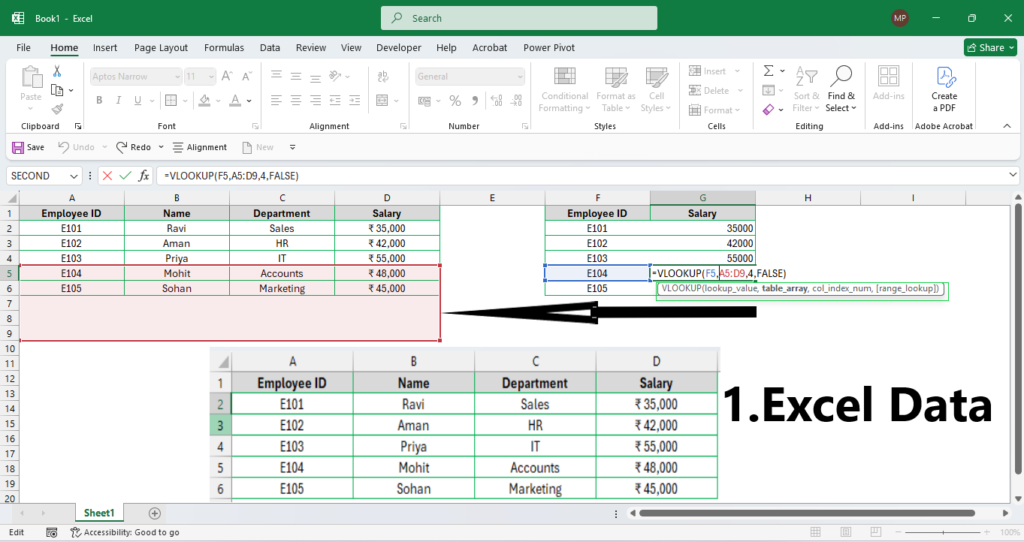1024x542 pixels.
Task: Toggle Page Layout view in status bar
Action: click(846, 532)
